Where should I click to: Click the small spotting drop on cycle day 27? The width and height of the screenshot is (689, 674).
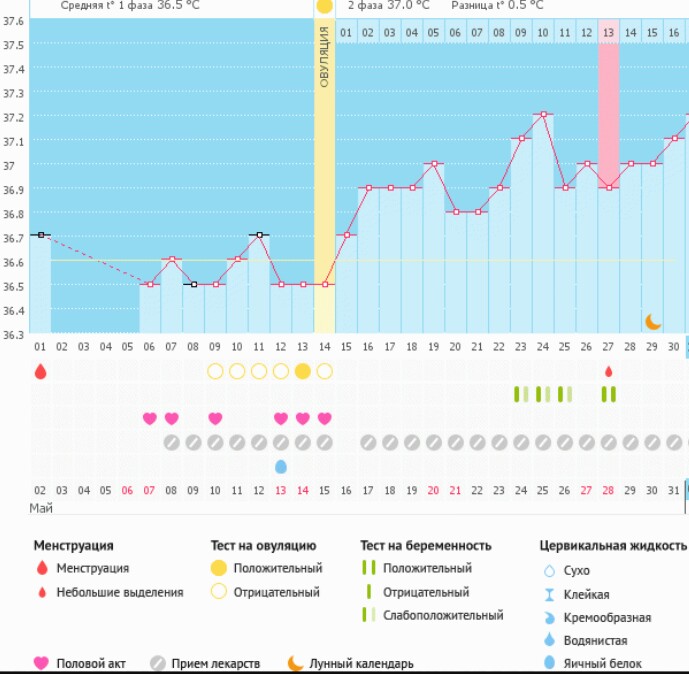pos(608,372)
